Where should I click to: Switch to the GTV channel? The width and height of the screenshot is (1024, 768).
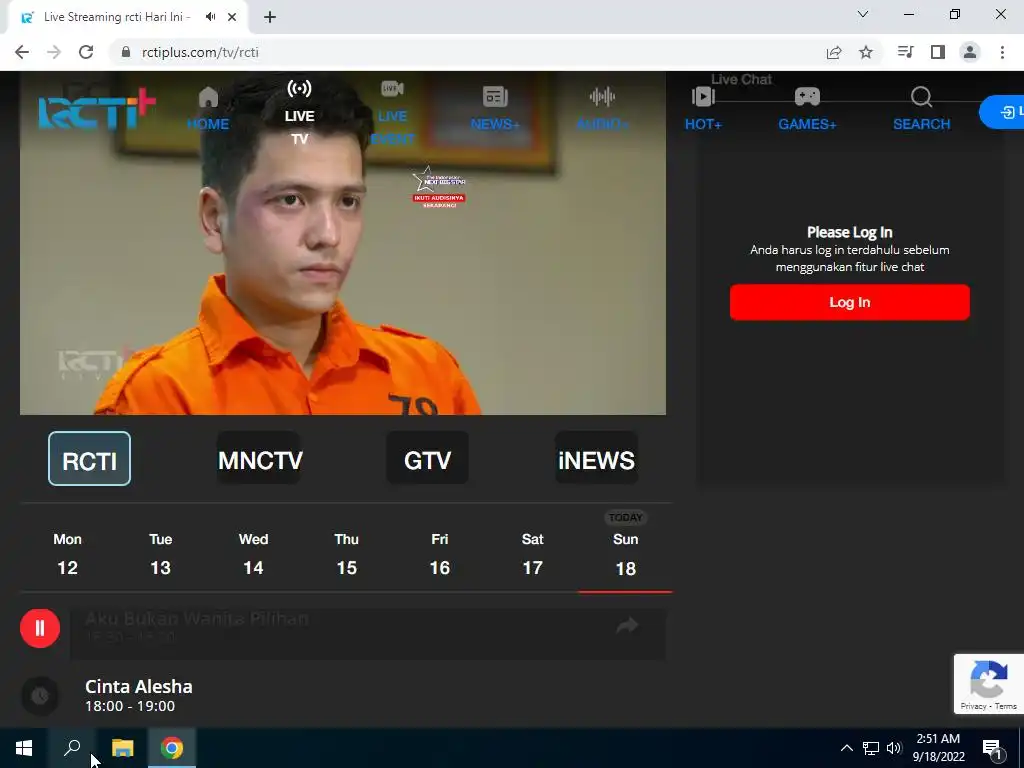pyautogui.click(x=428, y=458)
